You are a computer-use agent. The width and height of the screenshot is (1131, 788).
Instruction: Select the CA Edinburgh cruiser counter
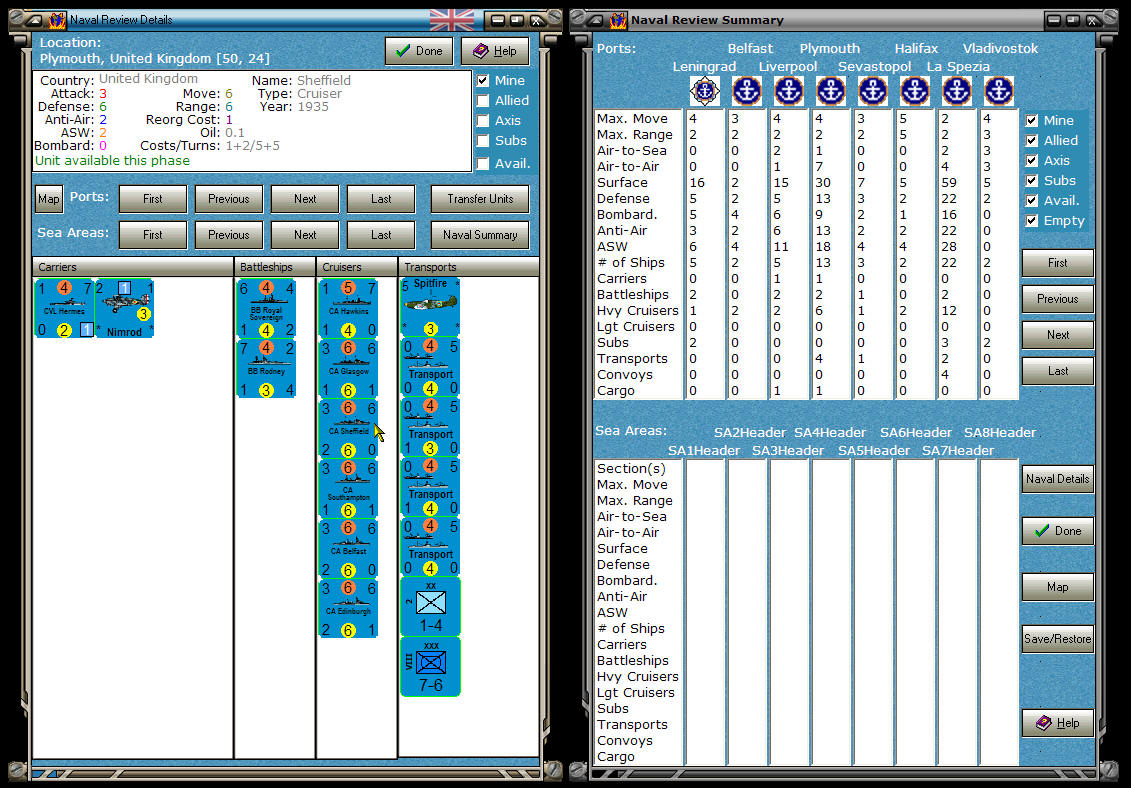click(x=348, y=608)
